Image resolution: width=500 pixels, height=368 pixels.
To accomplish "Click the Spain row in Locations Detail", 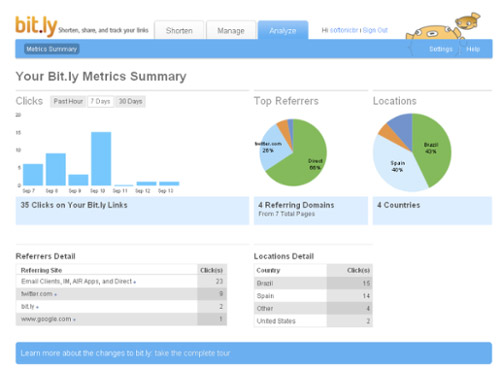I will click(313, 296).
